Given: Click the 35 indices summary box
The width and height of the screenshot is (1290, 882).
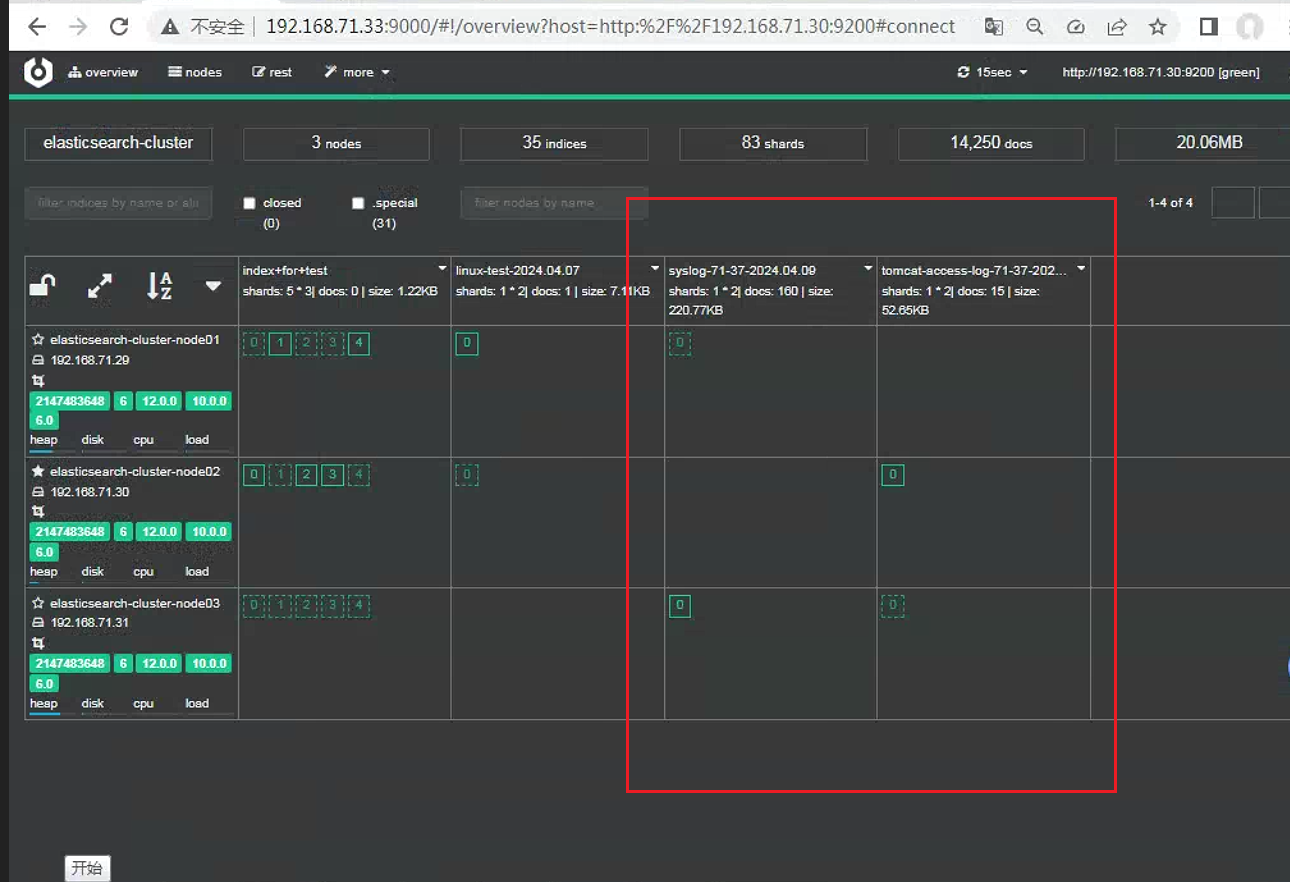Looking at the screenshot, I should 554,143.
